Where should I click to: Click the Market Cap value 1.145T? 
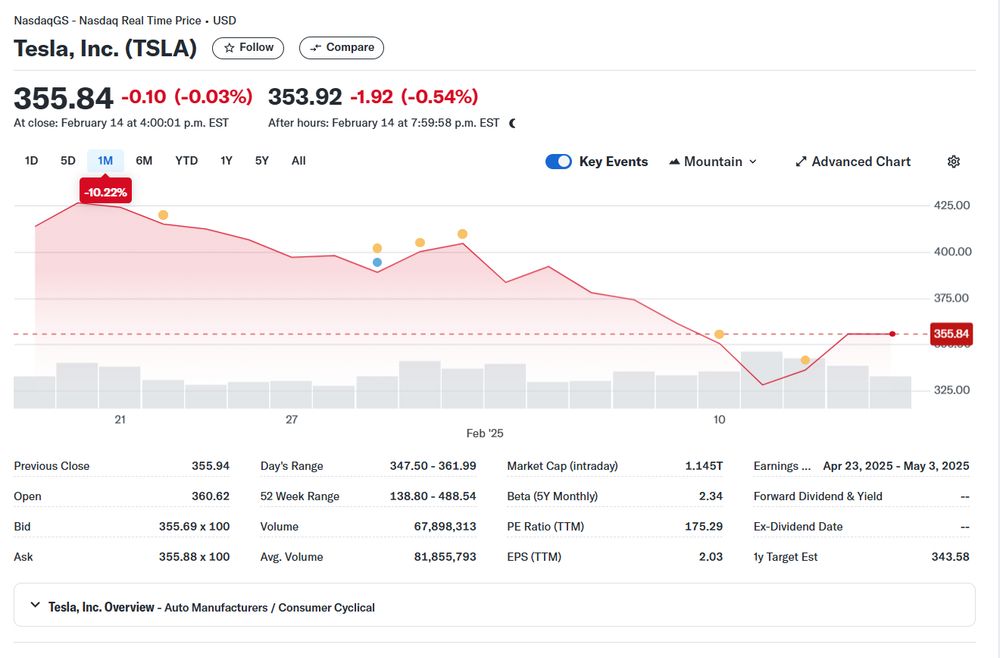point(704,466)
